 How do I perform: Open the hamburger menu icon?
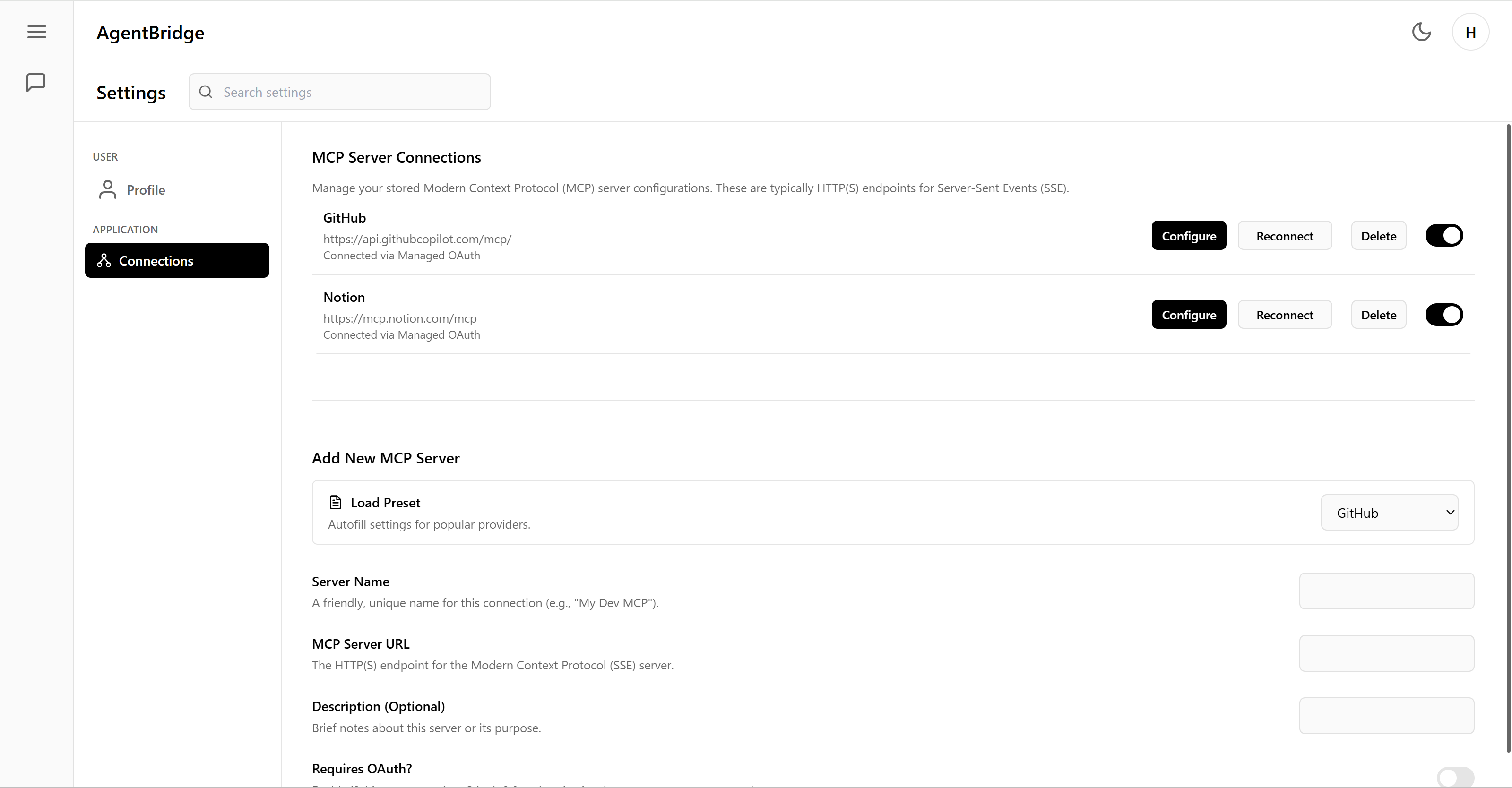(x=36, y=32)
